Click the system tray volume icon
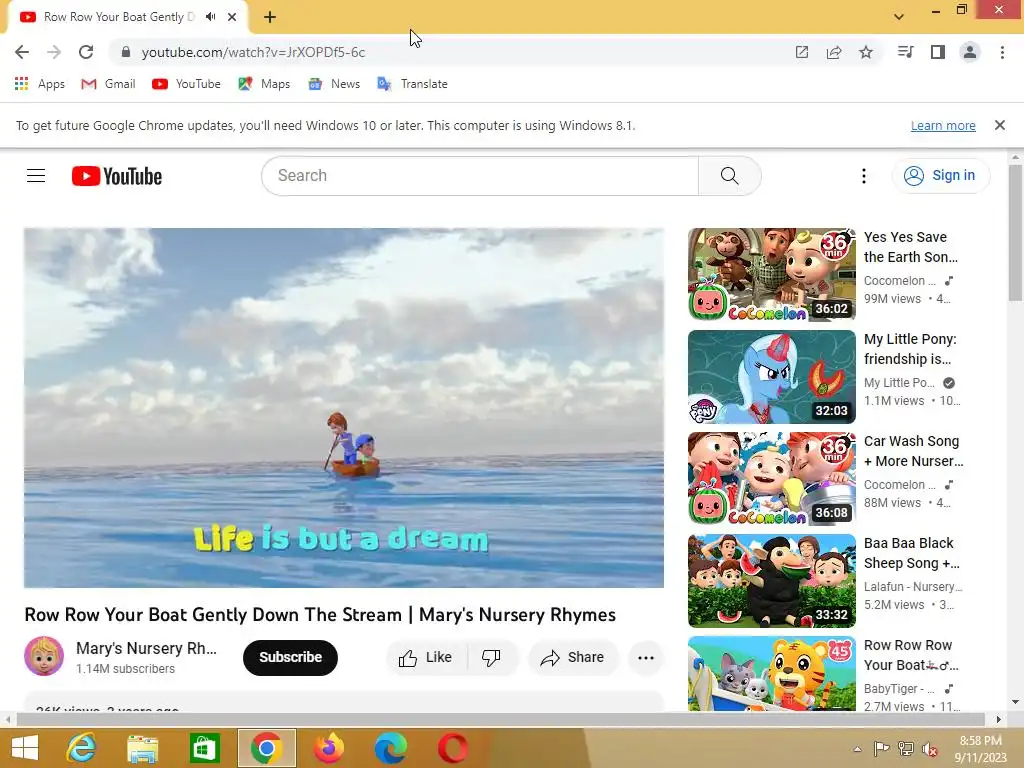This screenshot has height=768, width=1024. click(x=930, y=749)
